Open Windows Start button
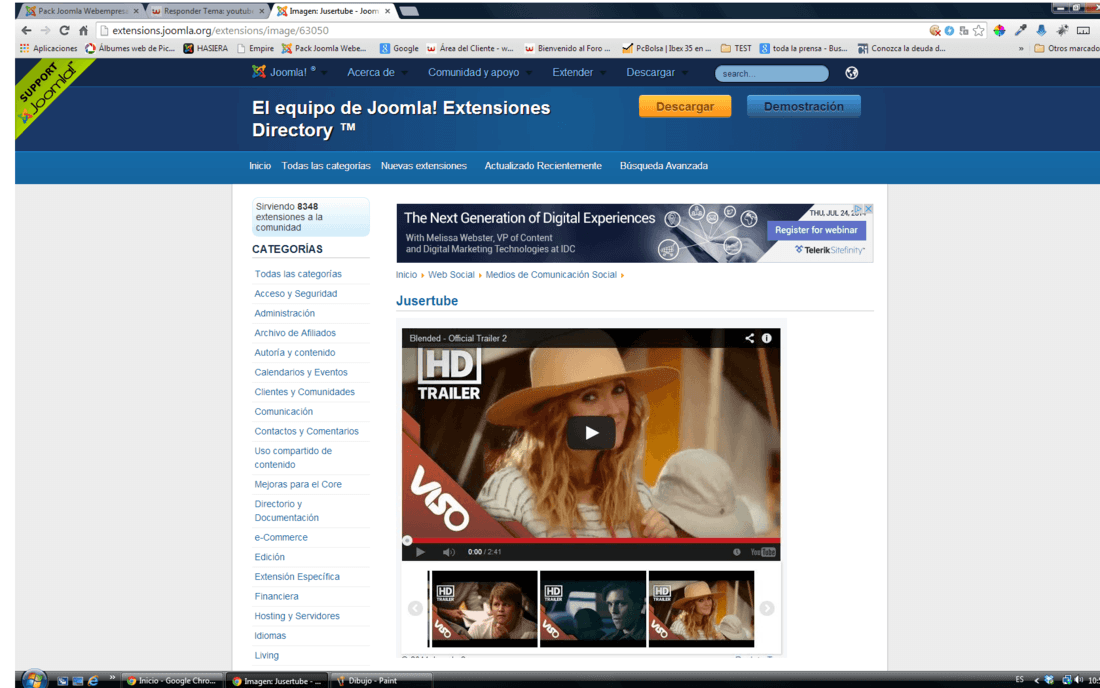The image size is (1100, 688). click(33, 679)
